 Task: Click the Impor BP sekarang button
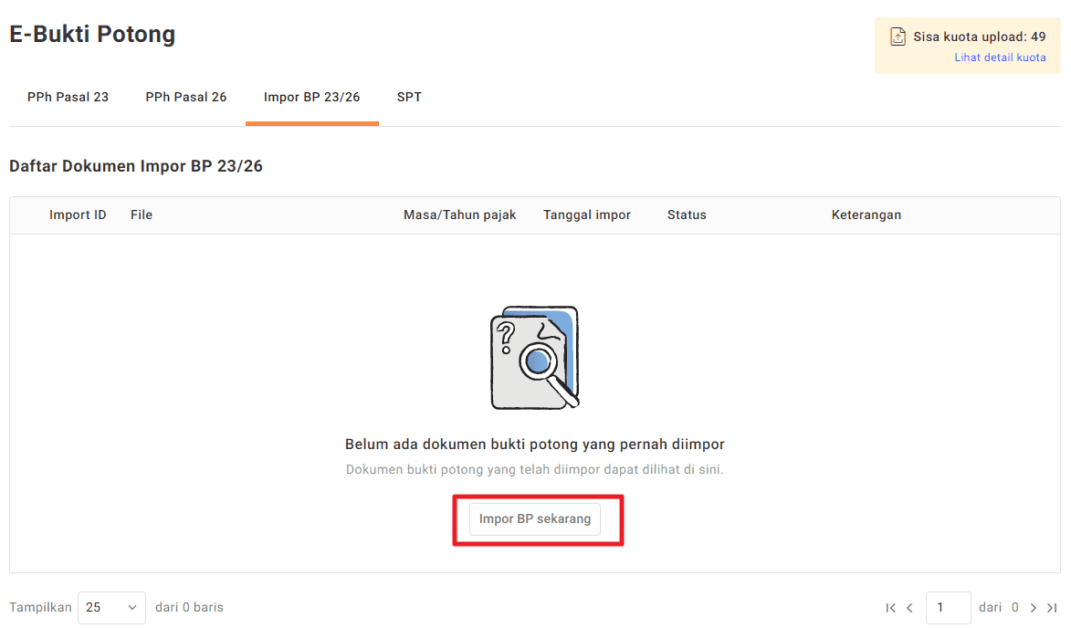[x=537, y=519]
